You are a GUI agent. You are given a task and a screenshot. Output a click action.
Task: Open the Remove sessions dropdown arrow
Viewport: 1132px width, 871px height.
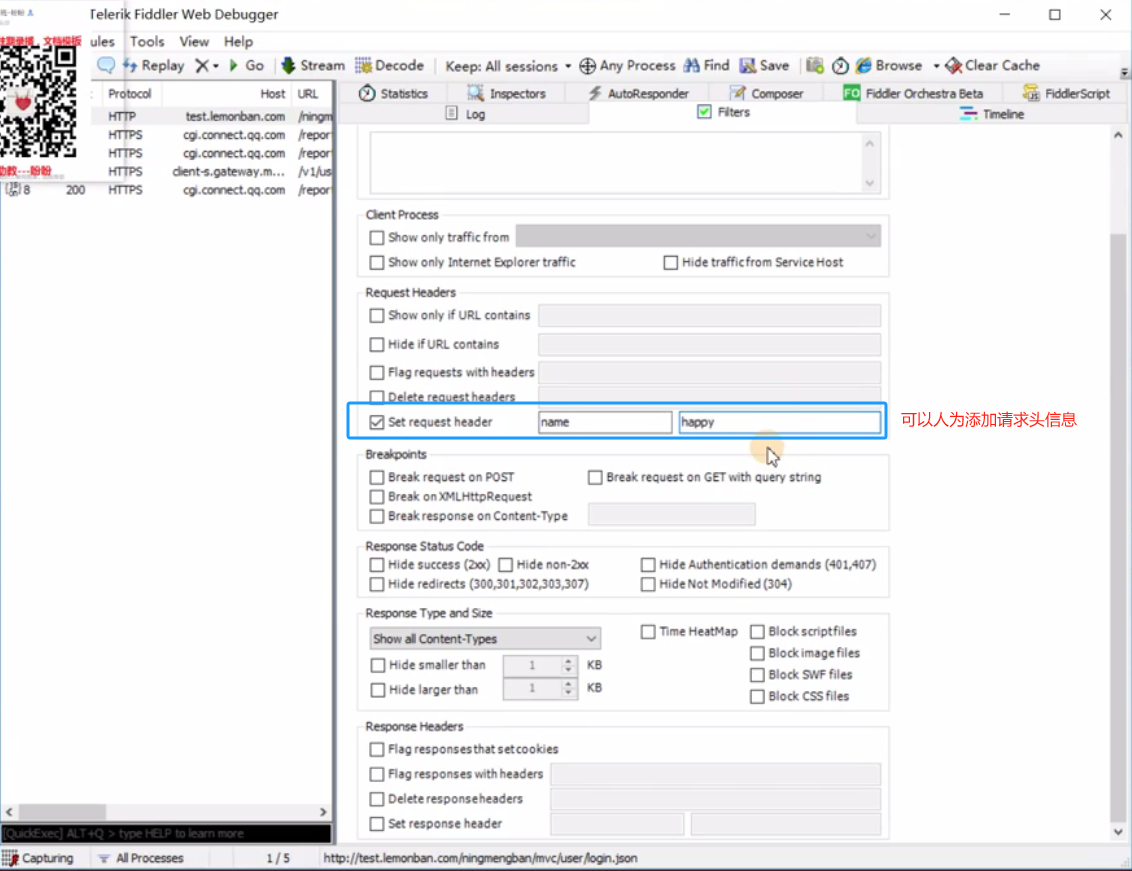click(x=215, y=66)
